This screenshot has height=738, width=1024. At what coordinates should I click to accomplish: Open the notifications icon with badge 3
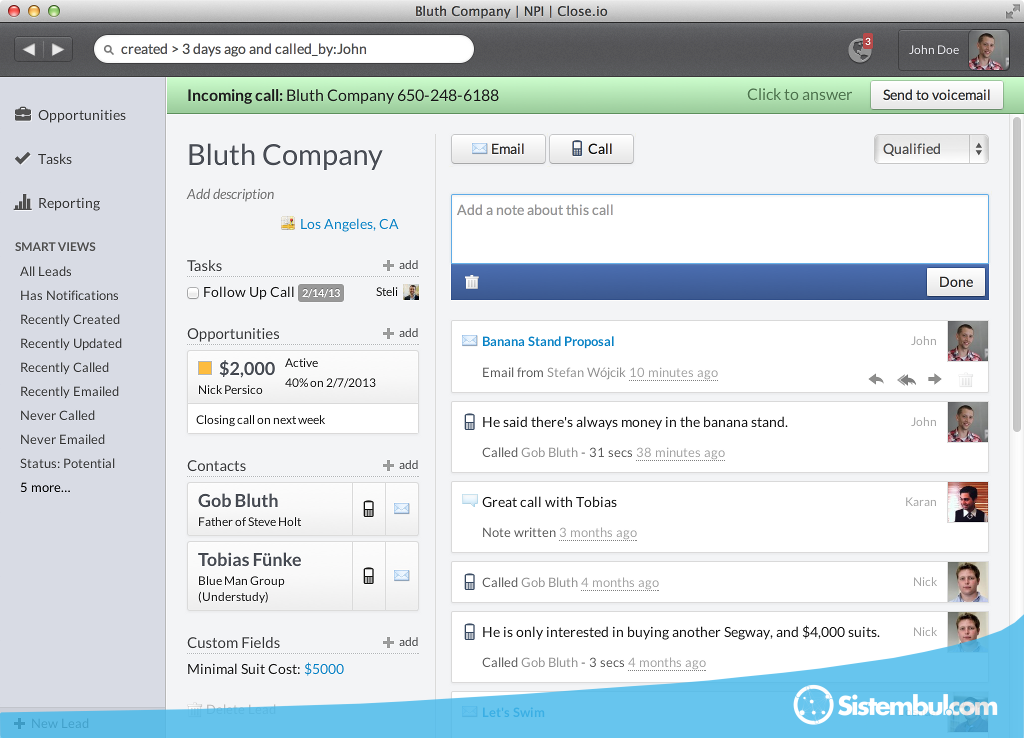[859, 49]
